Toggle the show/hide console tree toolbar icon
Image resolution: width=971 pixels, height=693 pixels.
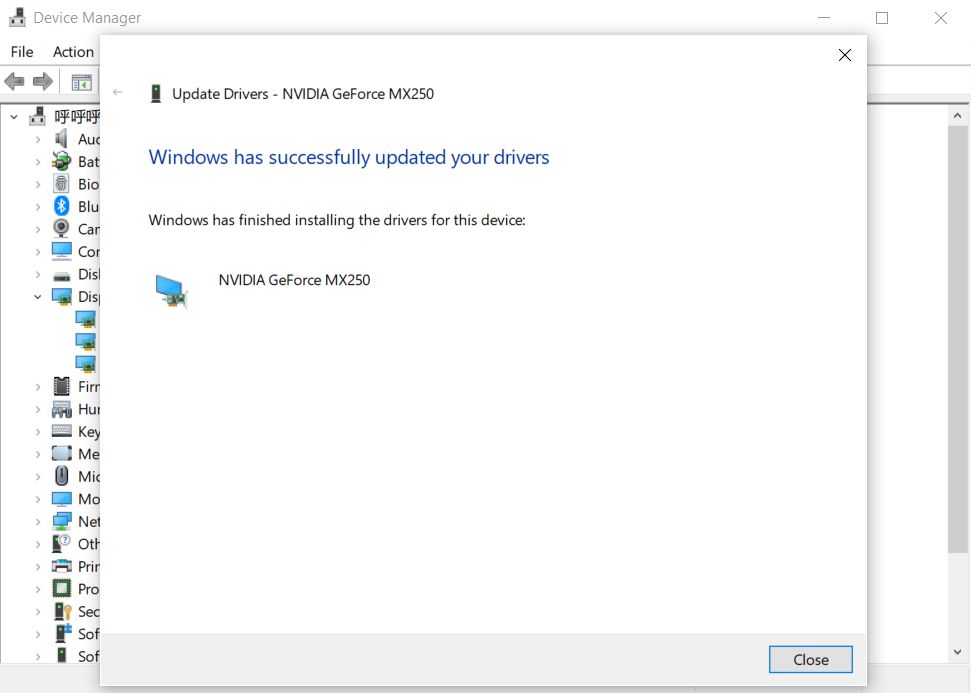click(x=81, y=82)
